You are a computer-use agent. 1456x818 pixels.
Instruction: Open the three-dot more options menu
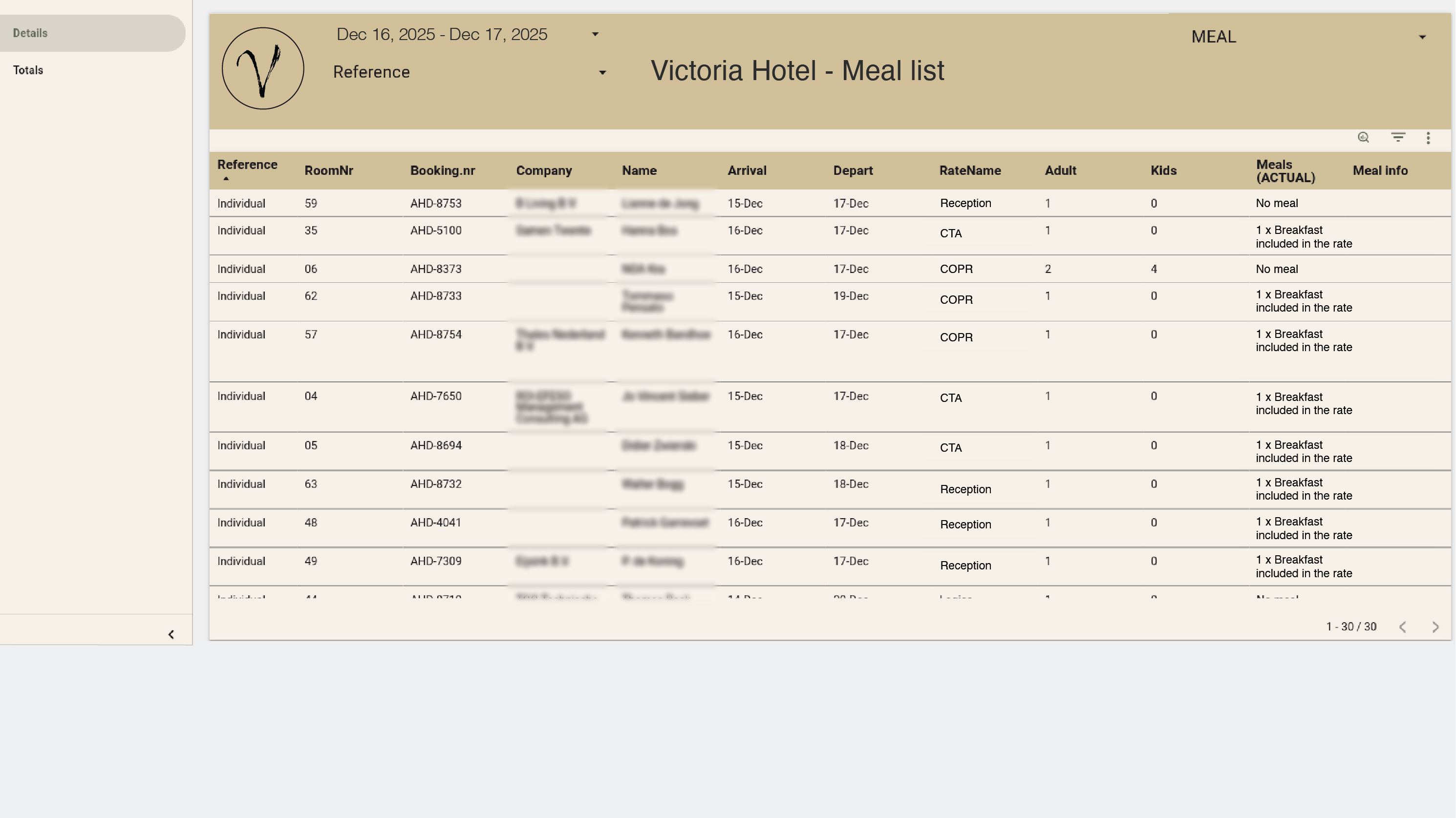pos(1428,138)
